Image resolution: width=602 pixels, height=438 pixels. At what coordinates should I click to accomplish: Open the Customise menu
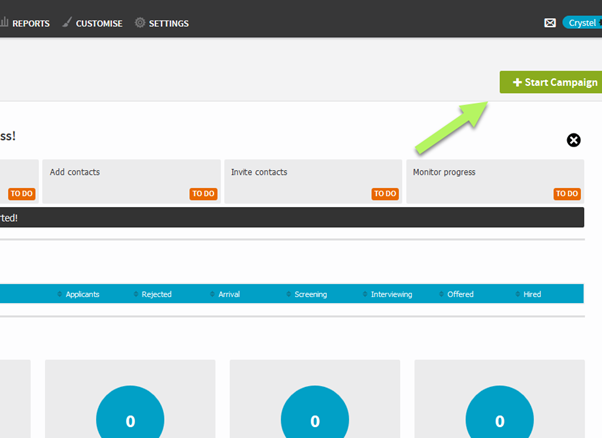tap(98, 23)
